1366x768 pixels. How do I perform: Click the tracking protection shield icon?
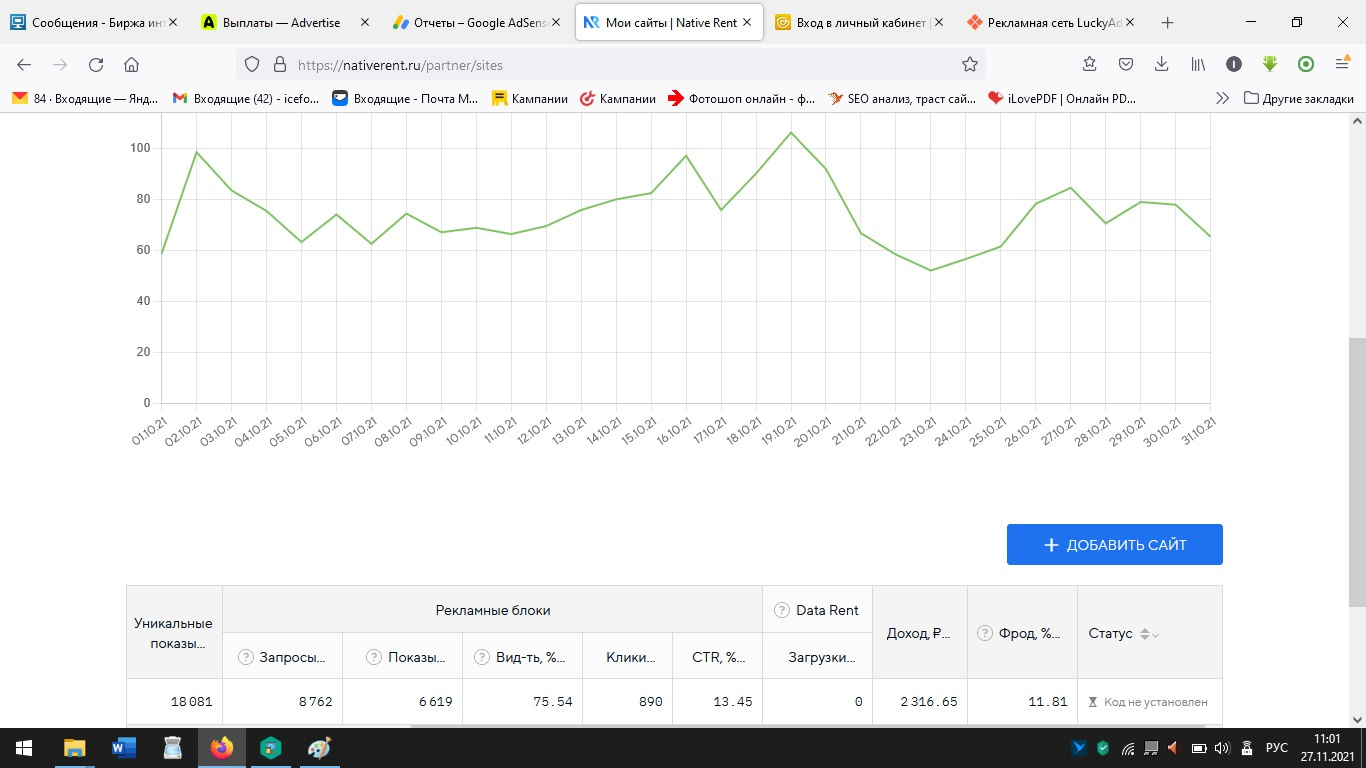click(252, 64)
